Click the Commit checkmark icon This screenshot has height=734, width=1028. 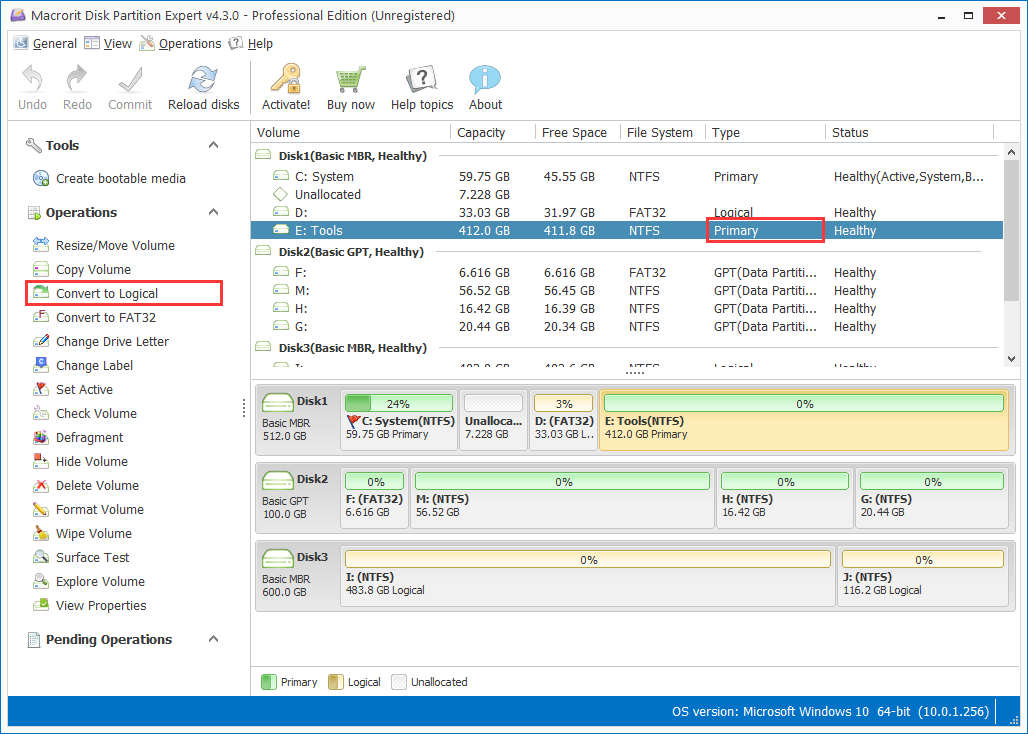(130, 80)
